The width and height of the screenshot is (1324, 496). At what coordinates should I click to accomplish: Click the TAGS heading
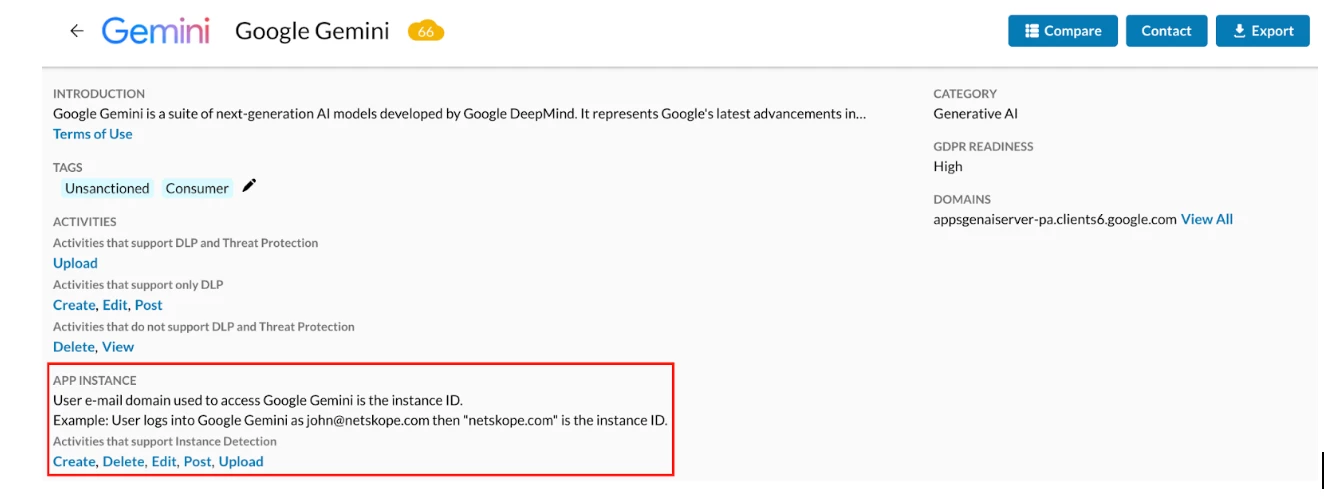pyautogui.click(x=67, y=166)
